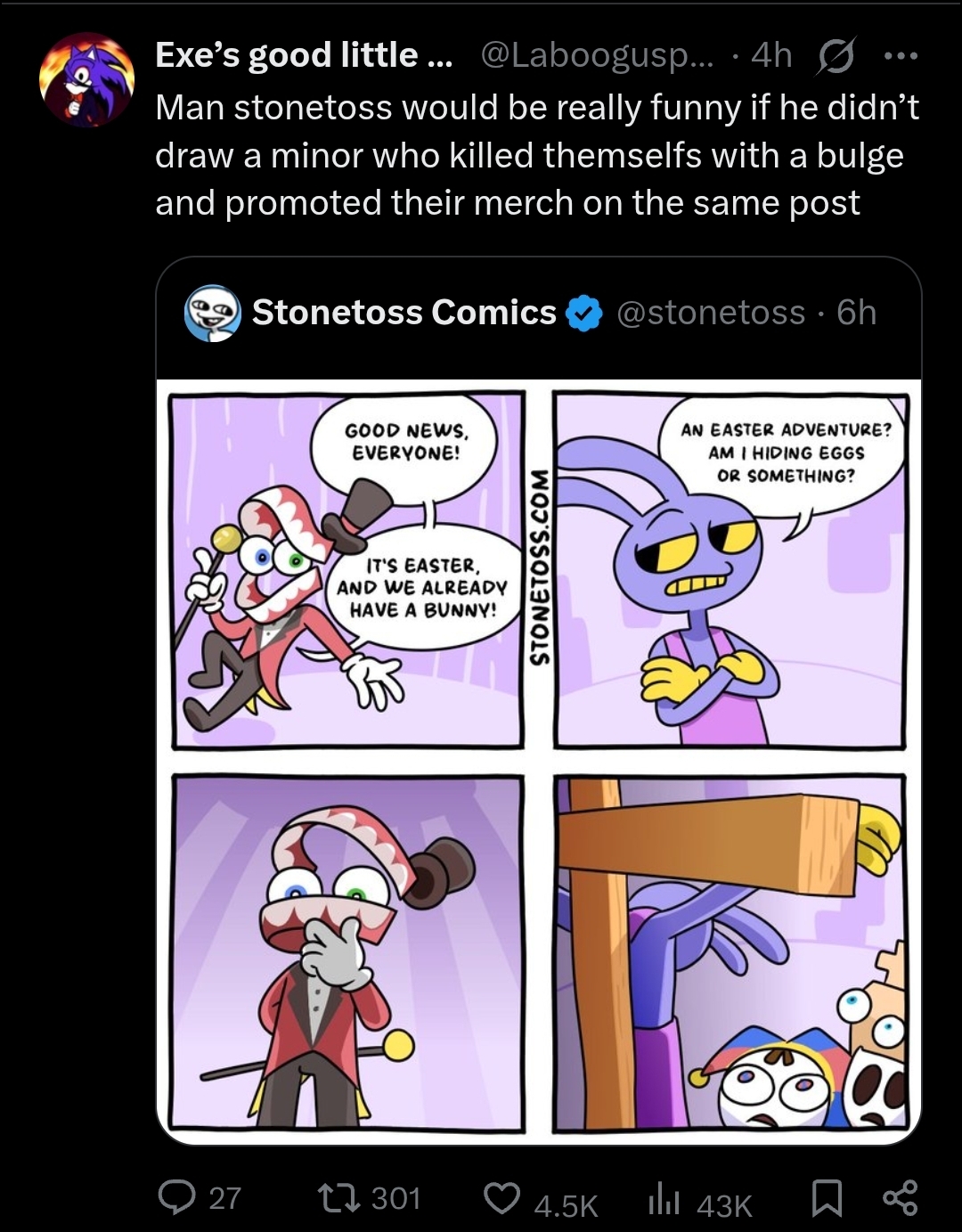Viewport: 962px width, 1232px height.
Task: Click the repost arrows icon
Action: click(338, 1197)
